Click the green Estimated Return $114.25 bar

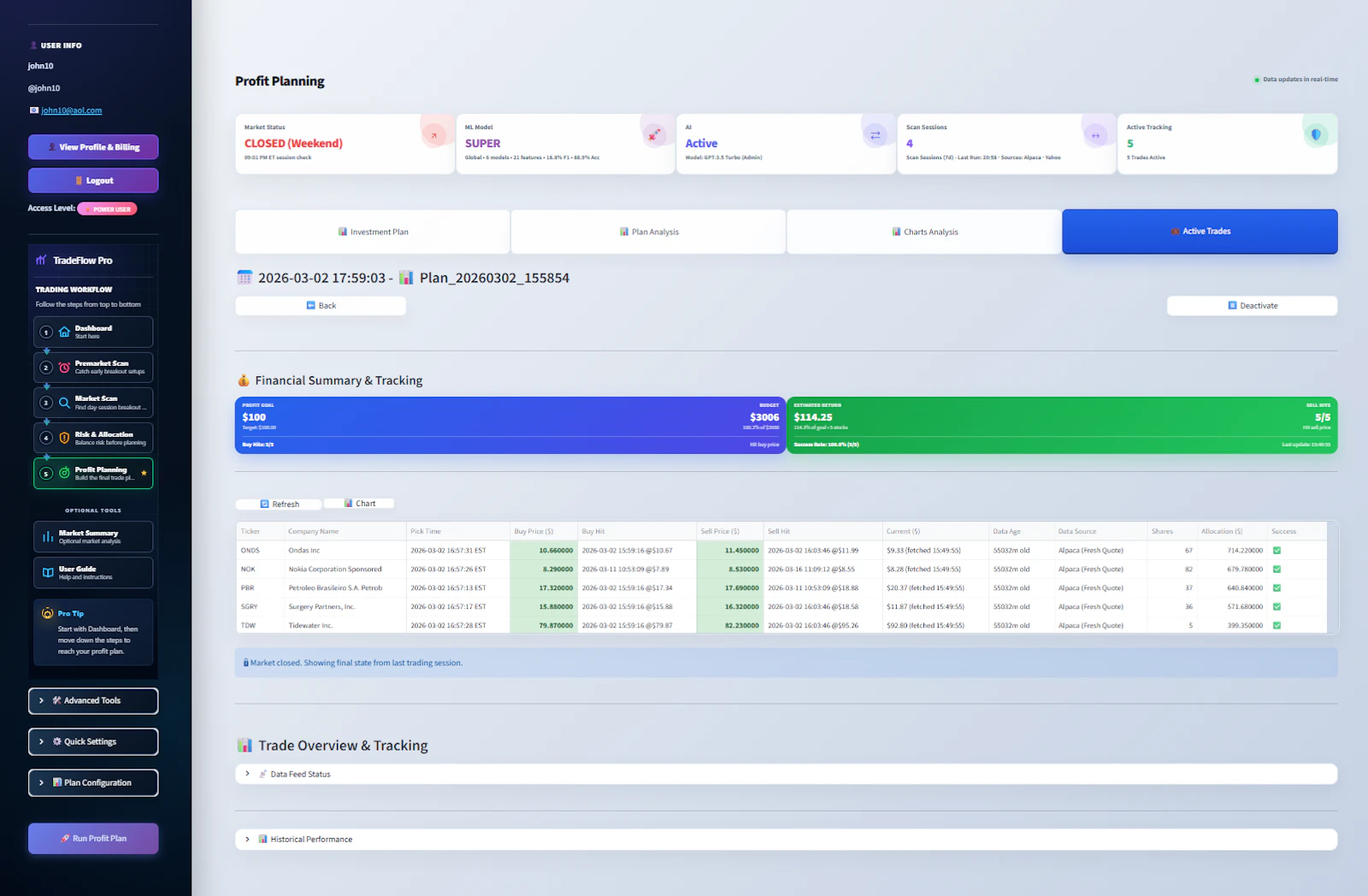[x=1062, y=425]
